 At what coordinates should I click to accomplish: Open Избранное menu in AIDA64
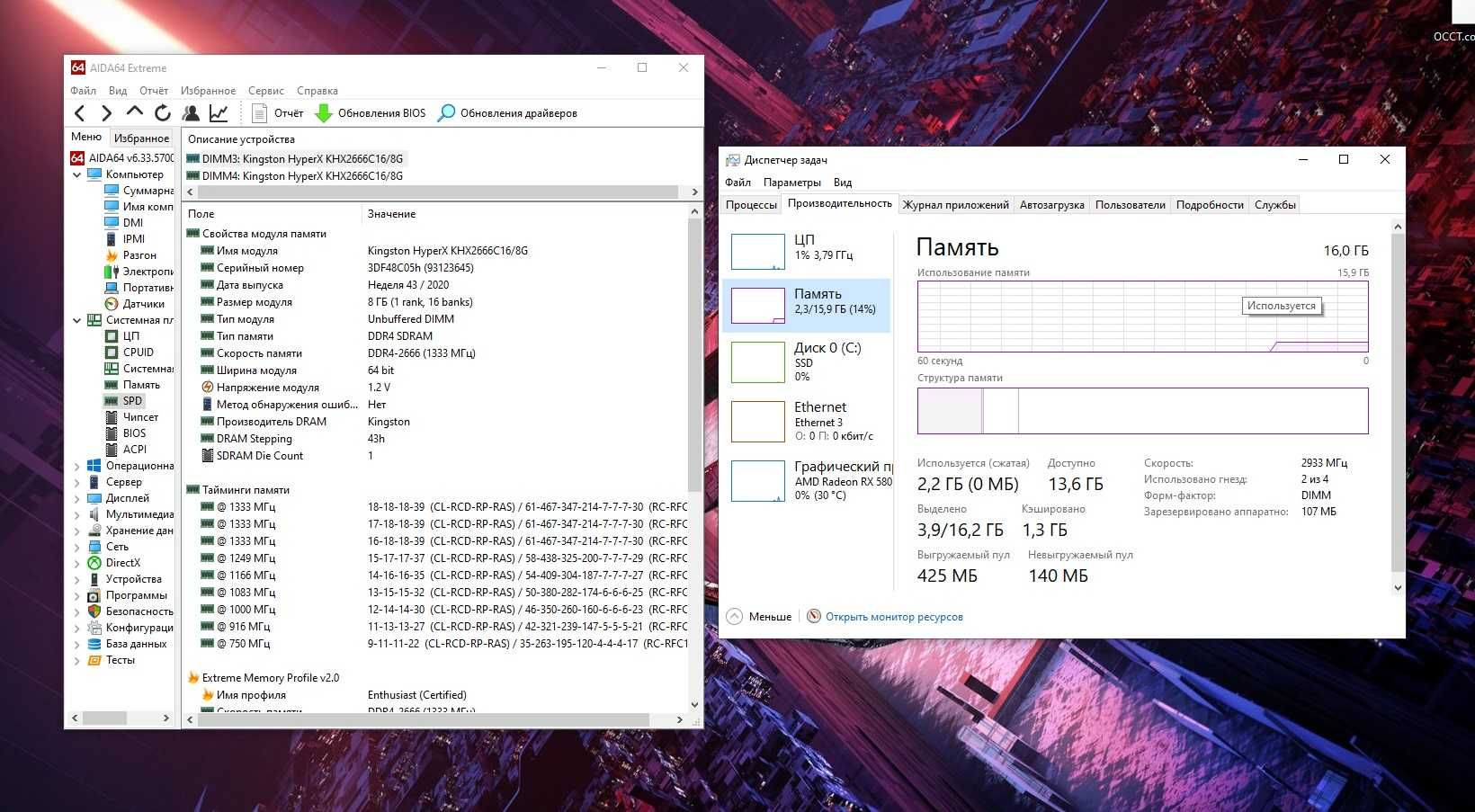point(208,91)
